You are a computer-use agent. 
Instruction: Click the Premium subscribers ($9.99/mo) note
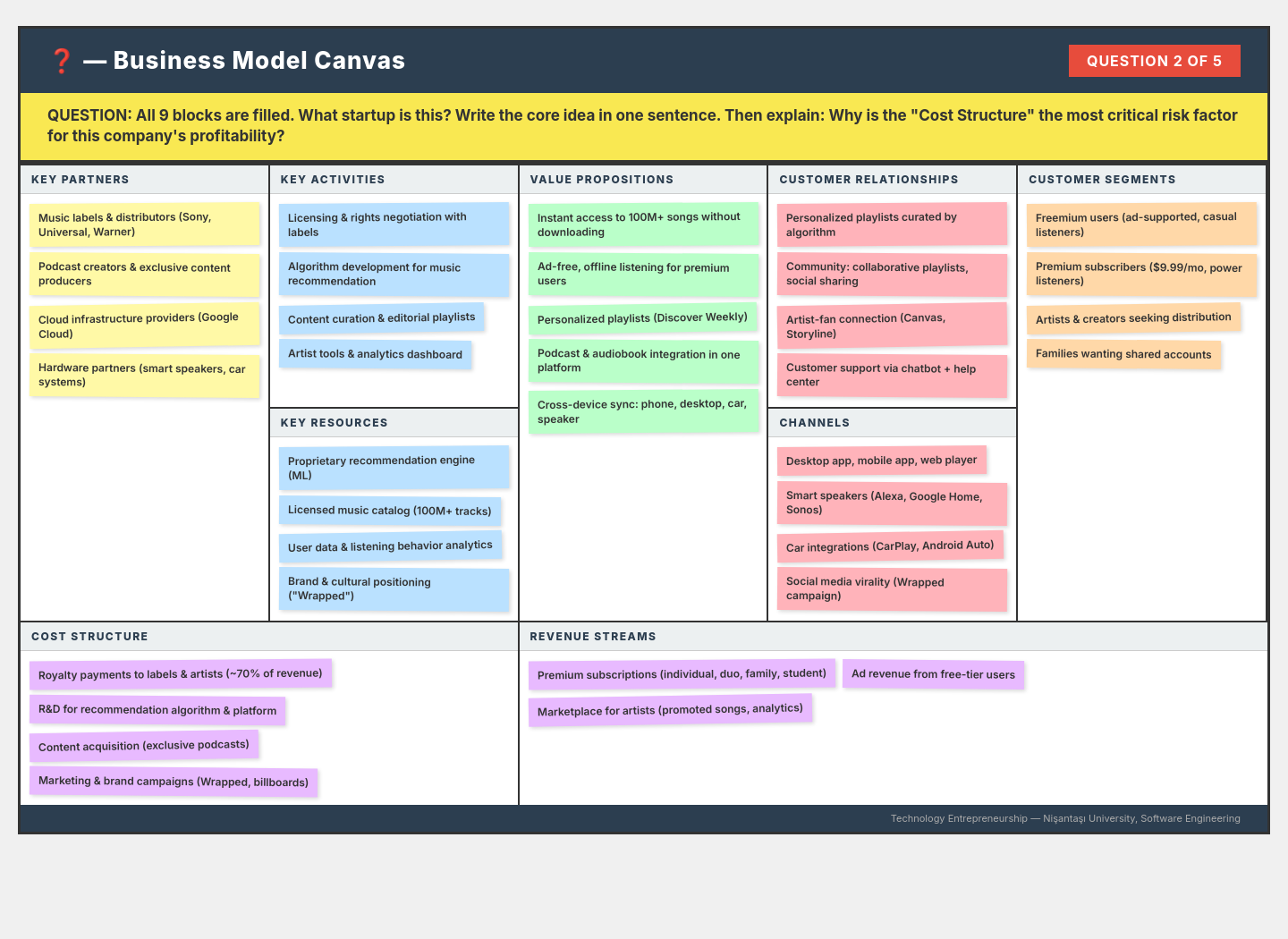[1141, 275]
